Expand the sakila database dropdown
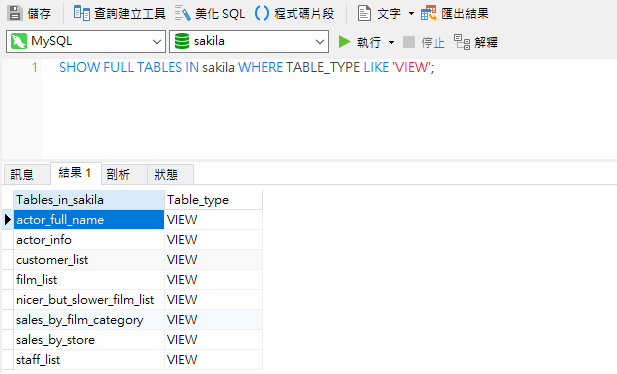617x374 pixels. coord(320,41)
